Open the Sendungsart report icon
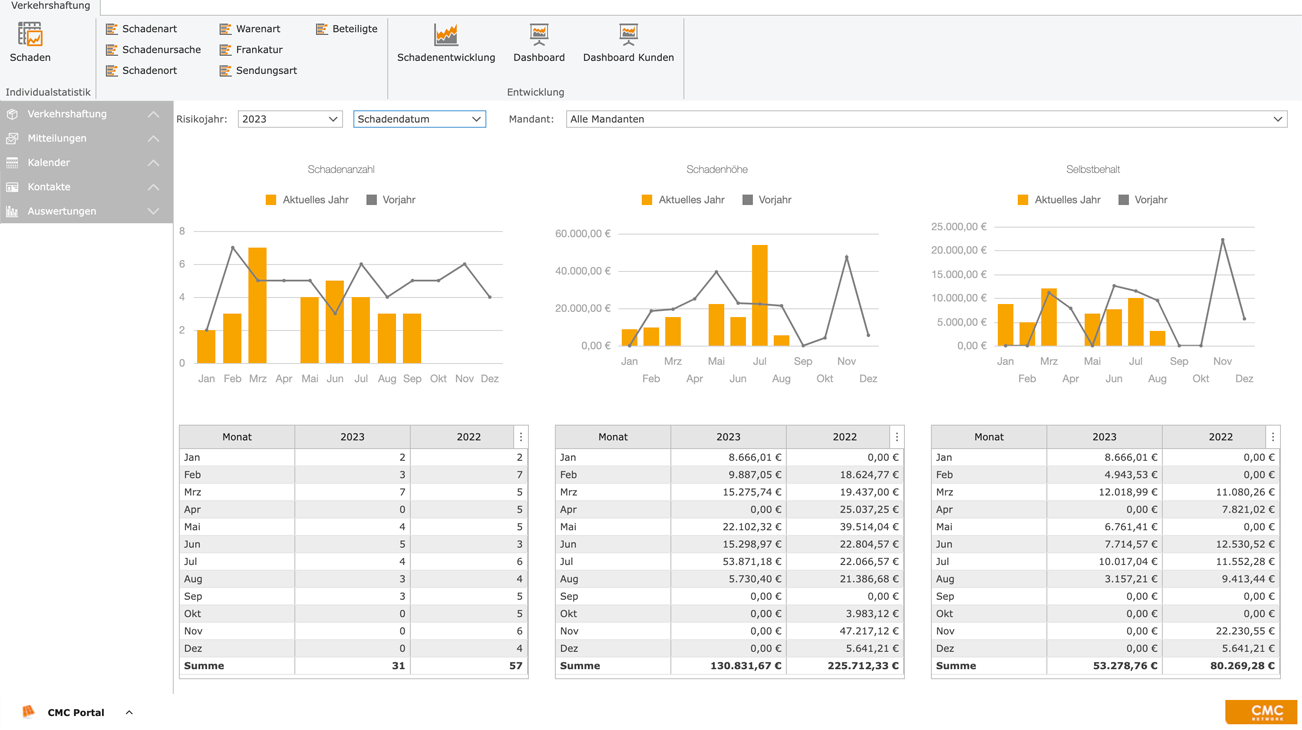This screenshot has width=1302, height=730. pyautogui.click(x=225, y=71)
